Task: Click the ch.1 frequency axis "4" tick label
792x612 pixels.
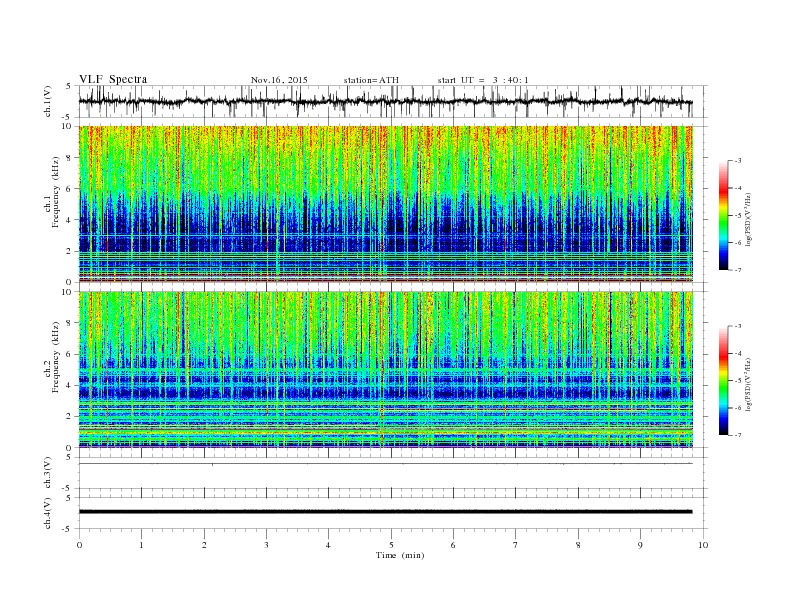Action: pos(69,220)
